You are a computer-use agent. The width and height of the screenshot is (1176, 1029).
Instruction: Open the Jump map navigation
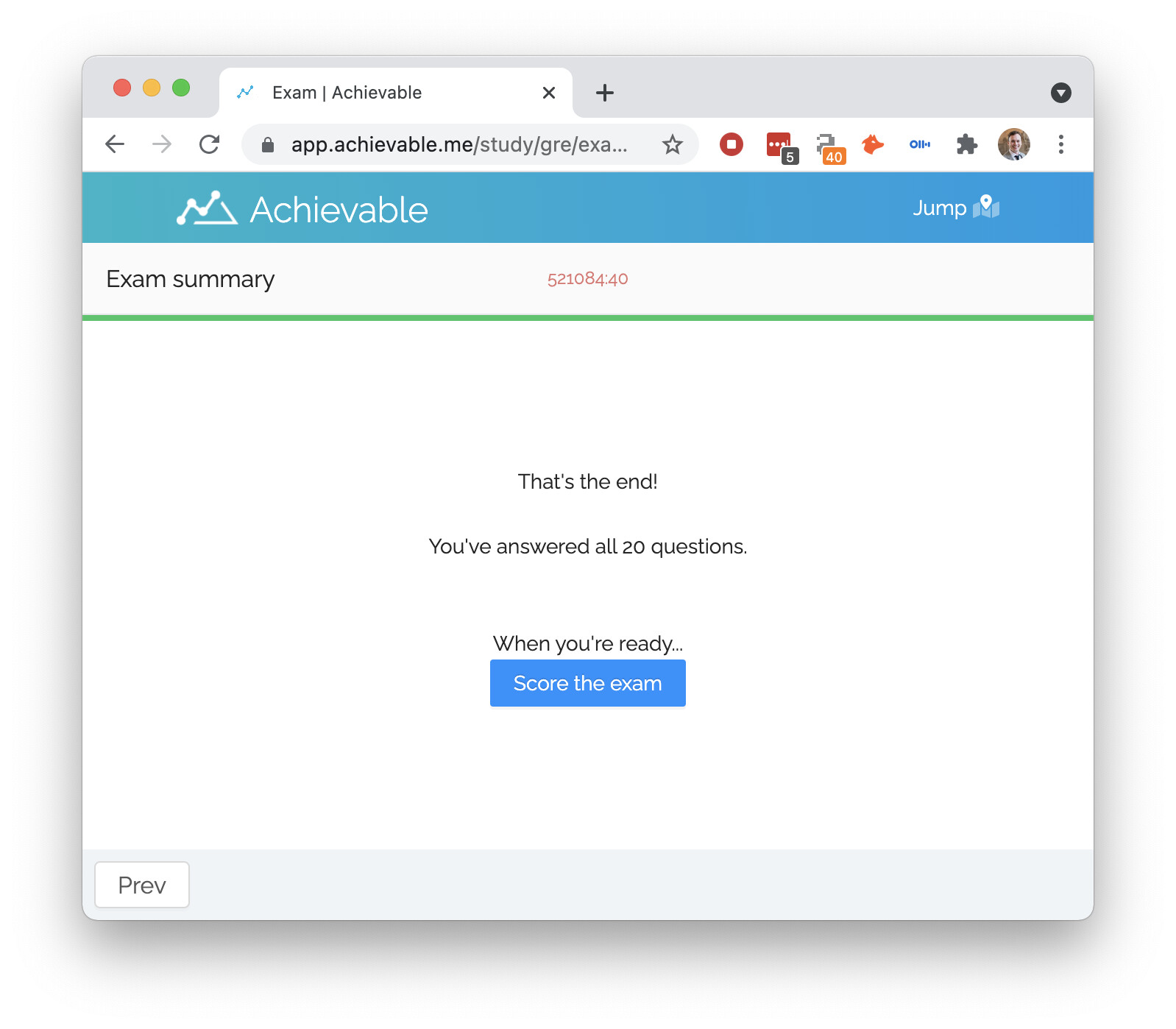pyautogui.click(x=955, y=208)
